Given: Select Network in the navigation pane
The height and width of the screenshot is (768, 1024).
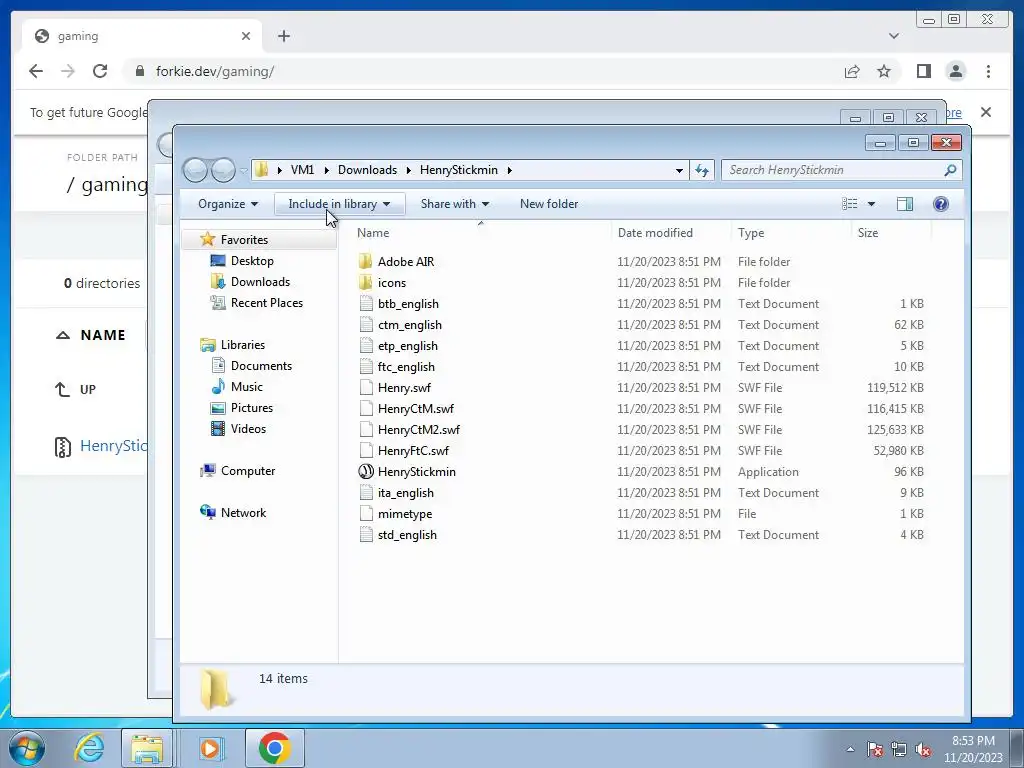Looking at the screenshot, I should [x=243, y=513].
